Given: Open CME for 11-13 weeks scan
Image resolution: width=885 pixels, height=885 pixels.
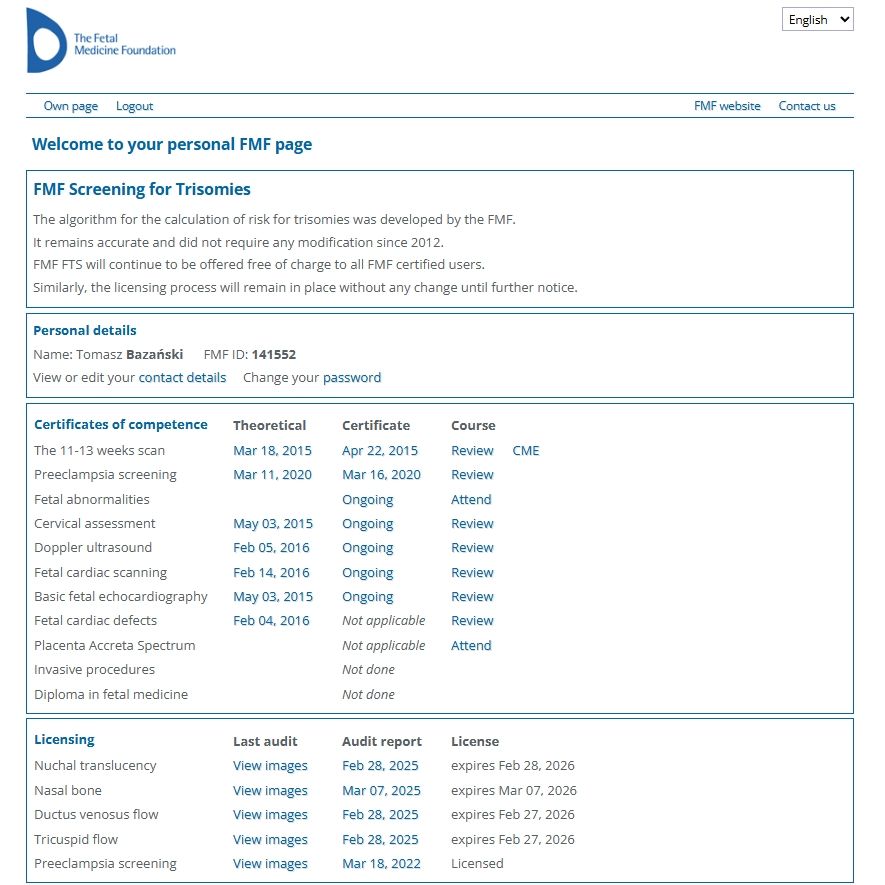Looking at the screenshot, I should click(525, 451).
